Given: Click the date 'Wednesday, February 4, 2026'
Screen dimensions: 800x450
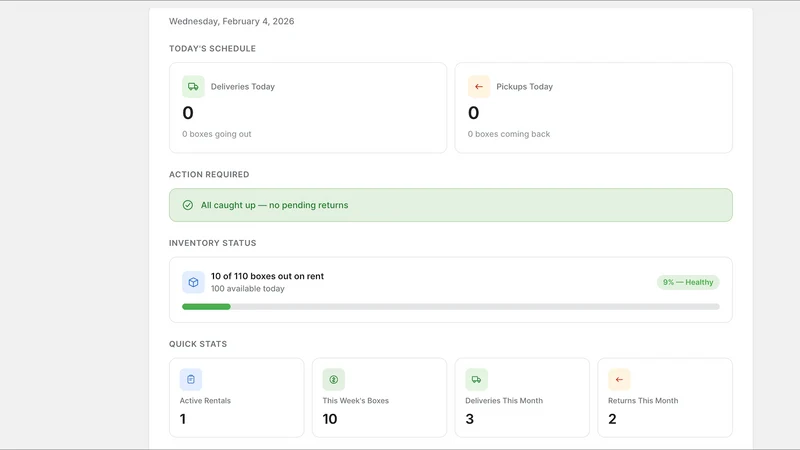Looking at the screenshot, I should click(x=232, y=21).
